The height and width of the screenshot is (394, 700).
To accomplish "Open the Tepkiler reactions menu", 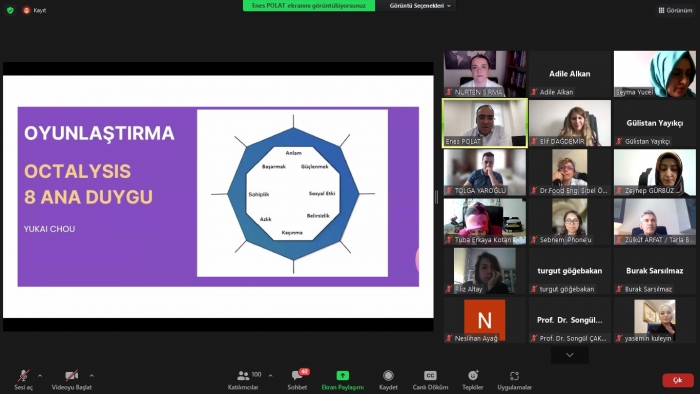I will pyautogui.click(x=472, y=380).
